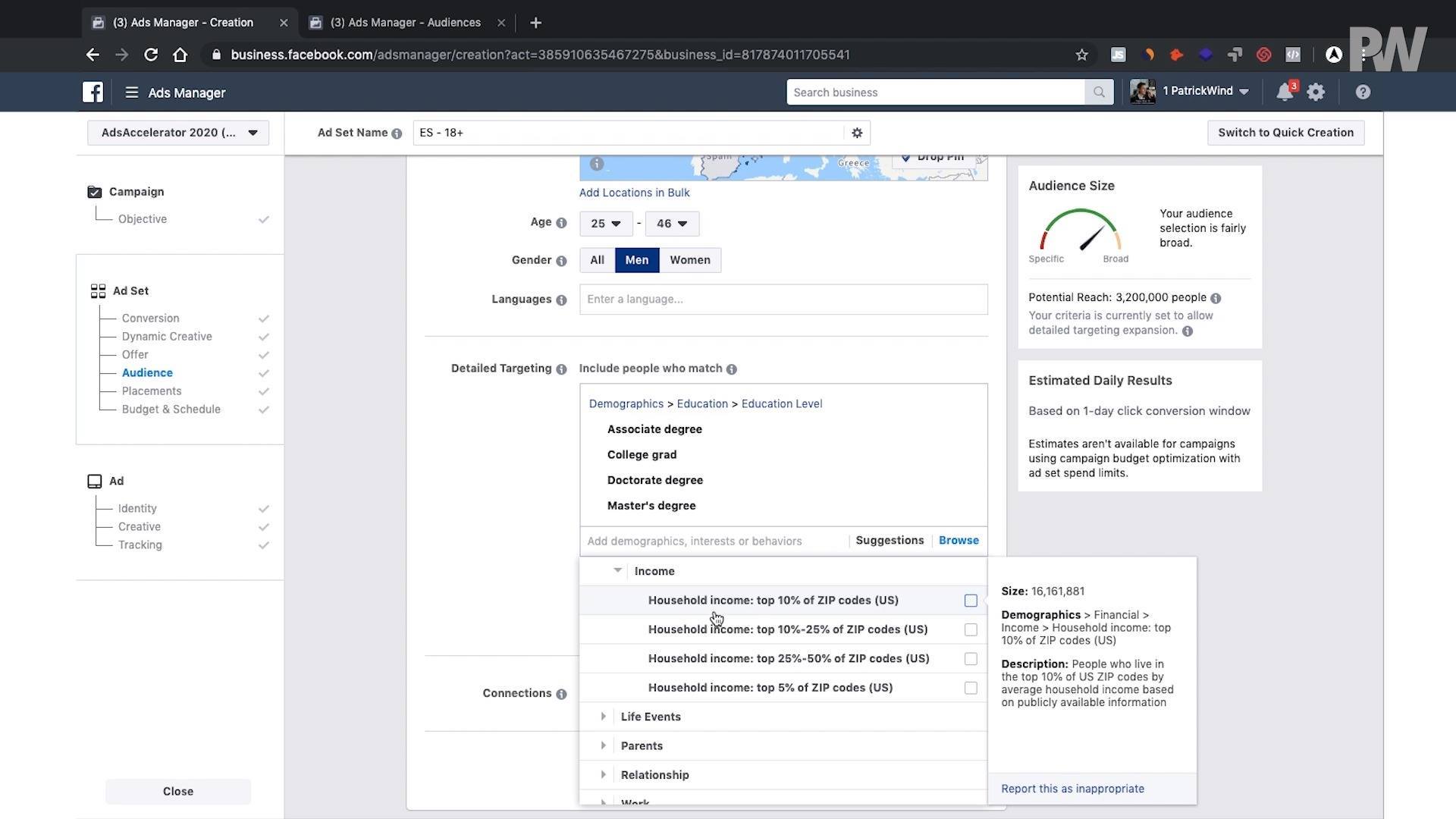Go to Placements section in sidebar
The width and height of the screenshot is (1456, 819).
152,391
